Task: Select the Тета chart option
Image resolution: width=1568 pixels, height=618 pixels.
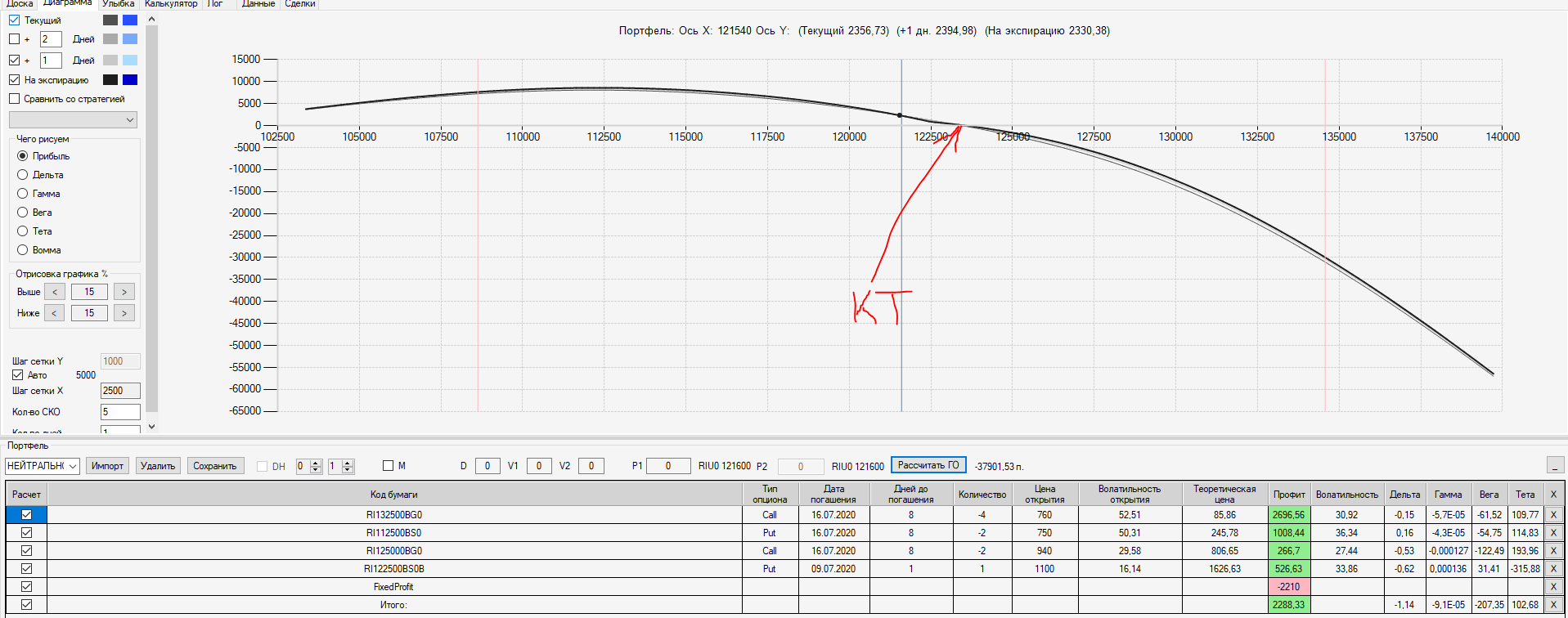Action: click(23, 231)
